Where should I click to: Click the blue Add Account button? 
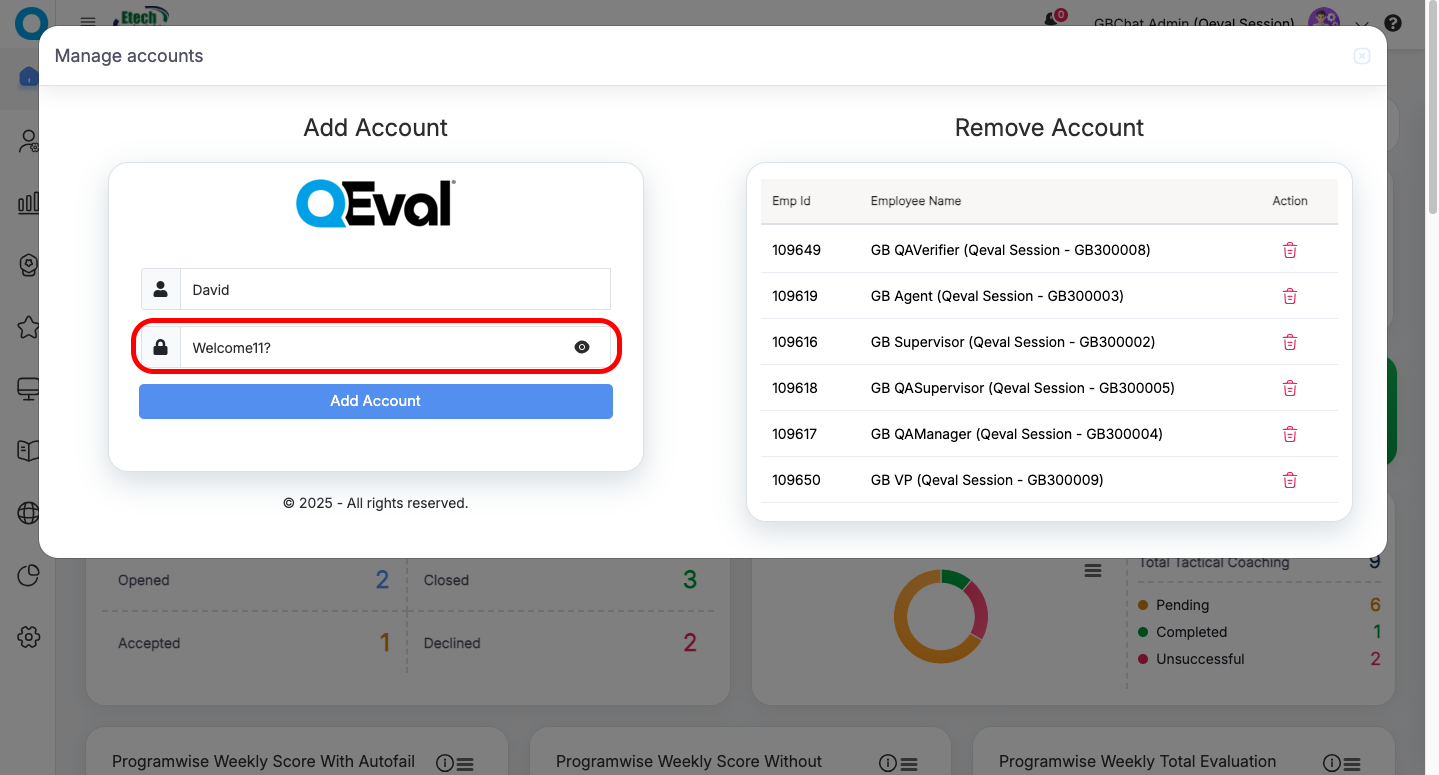pos(375,401)
